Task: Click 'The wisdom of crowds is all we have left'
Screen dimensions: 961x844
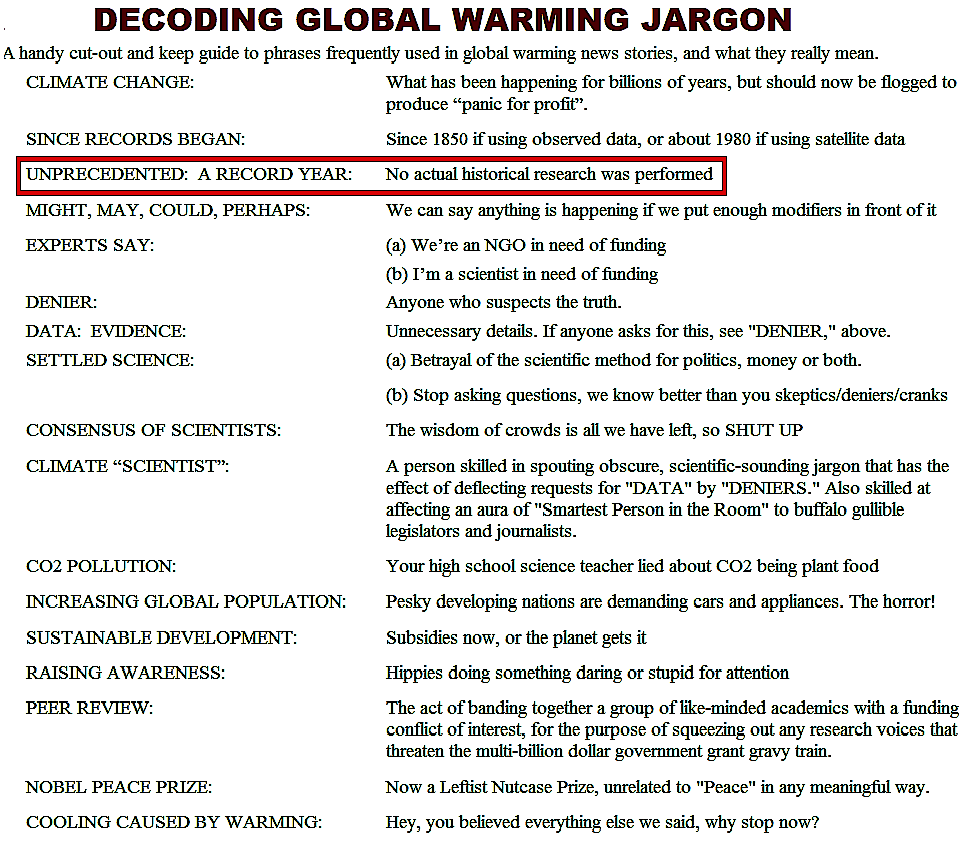Action: tap(594, 431)
